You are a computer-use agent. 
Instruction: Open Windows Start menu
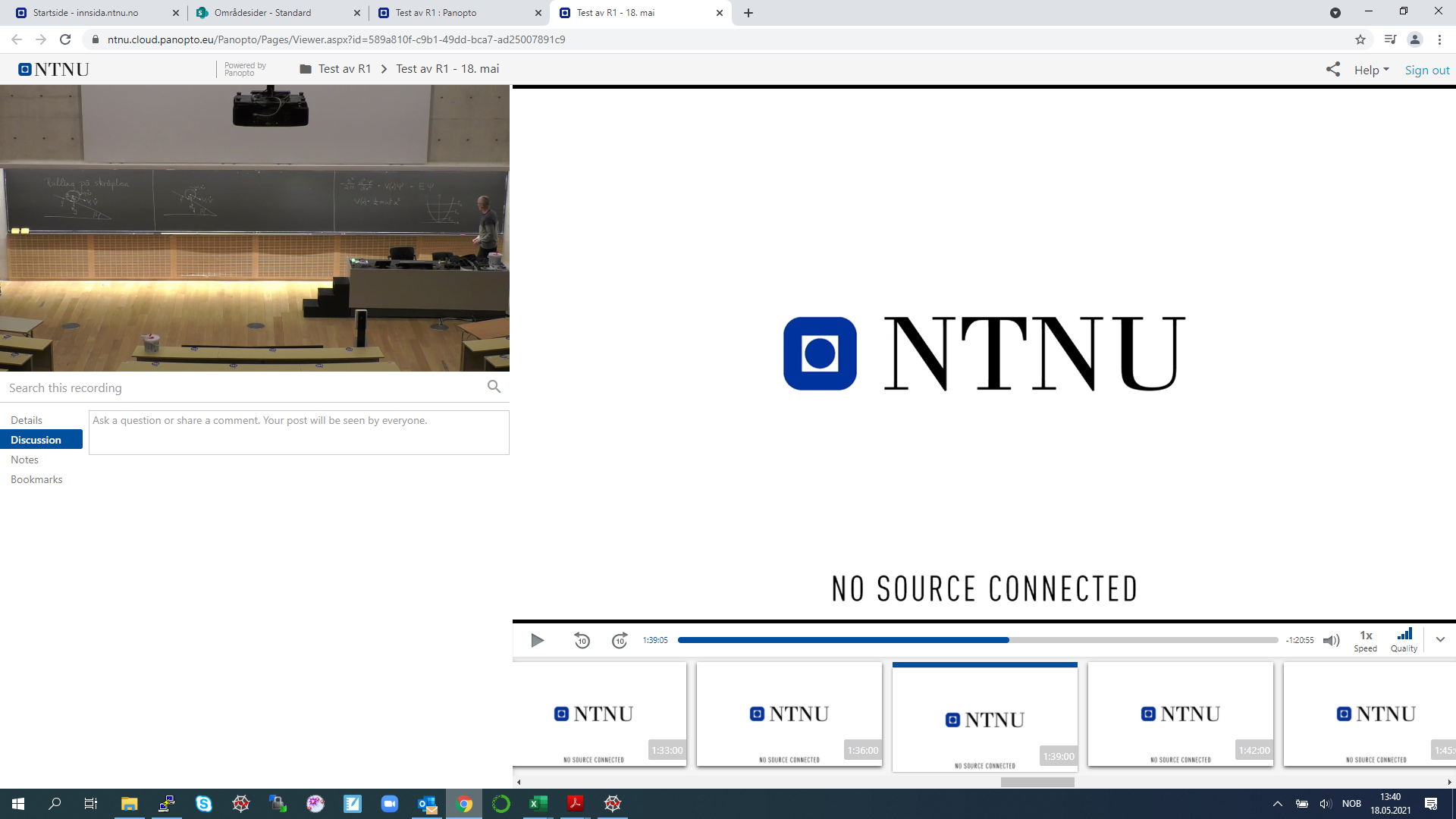[x=18, y=804]
